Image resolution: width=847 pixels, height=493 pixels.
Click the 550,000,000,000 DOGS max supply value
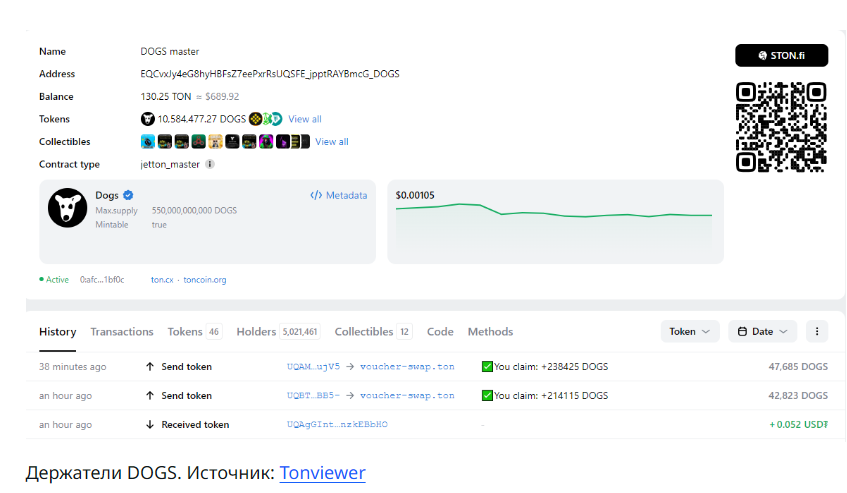click(194, 210)
